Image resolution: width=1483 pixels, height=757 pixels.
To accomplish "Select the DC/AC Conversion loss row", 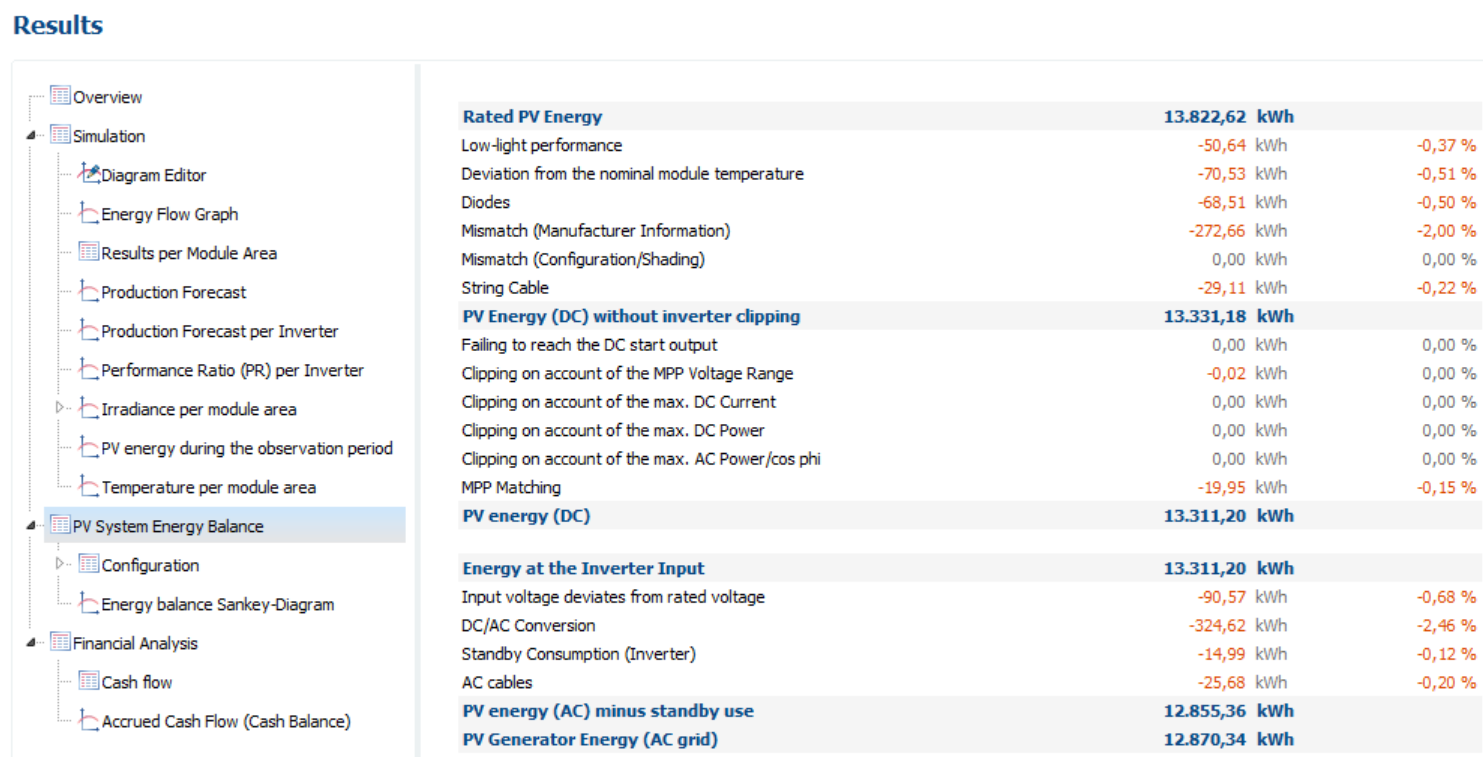I will pos(528,626).
